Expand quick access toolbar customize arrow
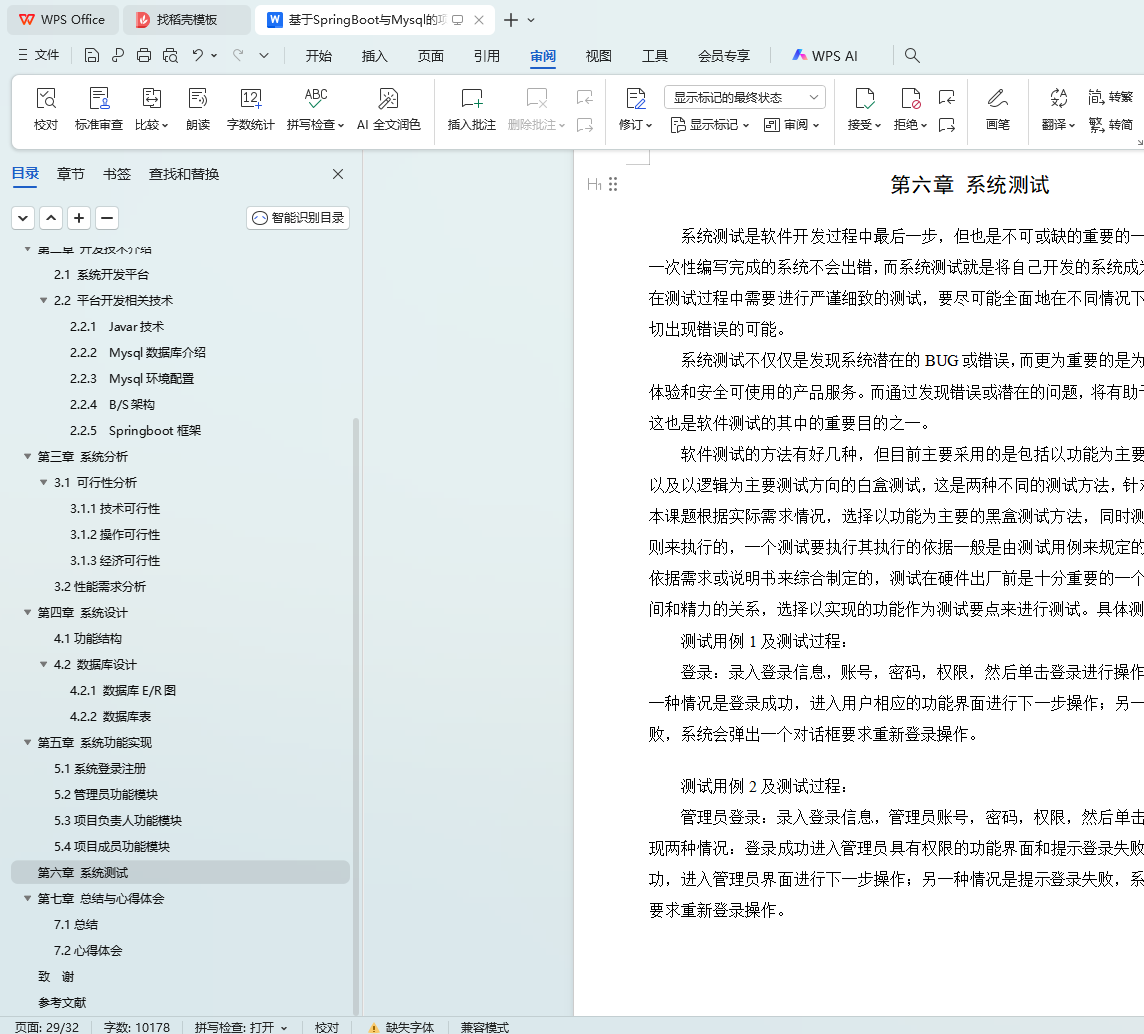Screen dimensions: 1144x1034 264,55
